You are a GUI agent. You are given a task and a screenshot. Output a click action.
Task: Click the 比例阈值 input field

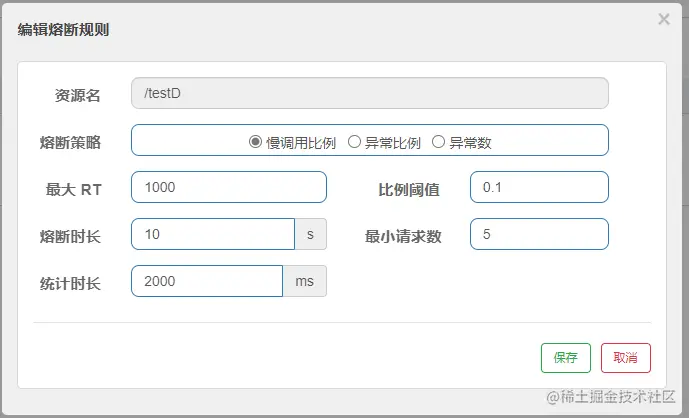(539, 187)
